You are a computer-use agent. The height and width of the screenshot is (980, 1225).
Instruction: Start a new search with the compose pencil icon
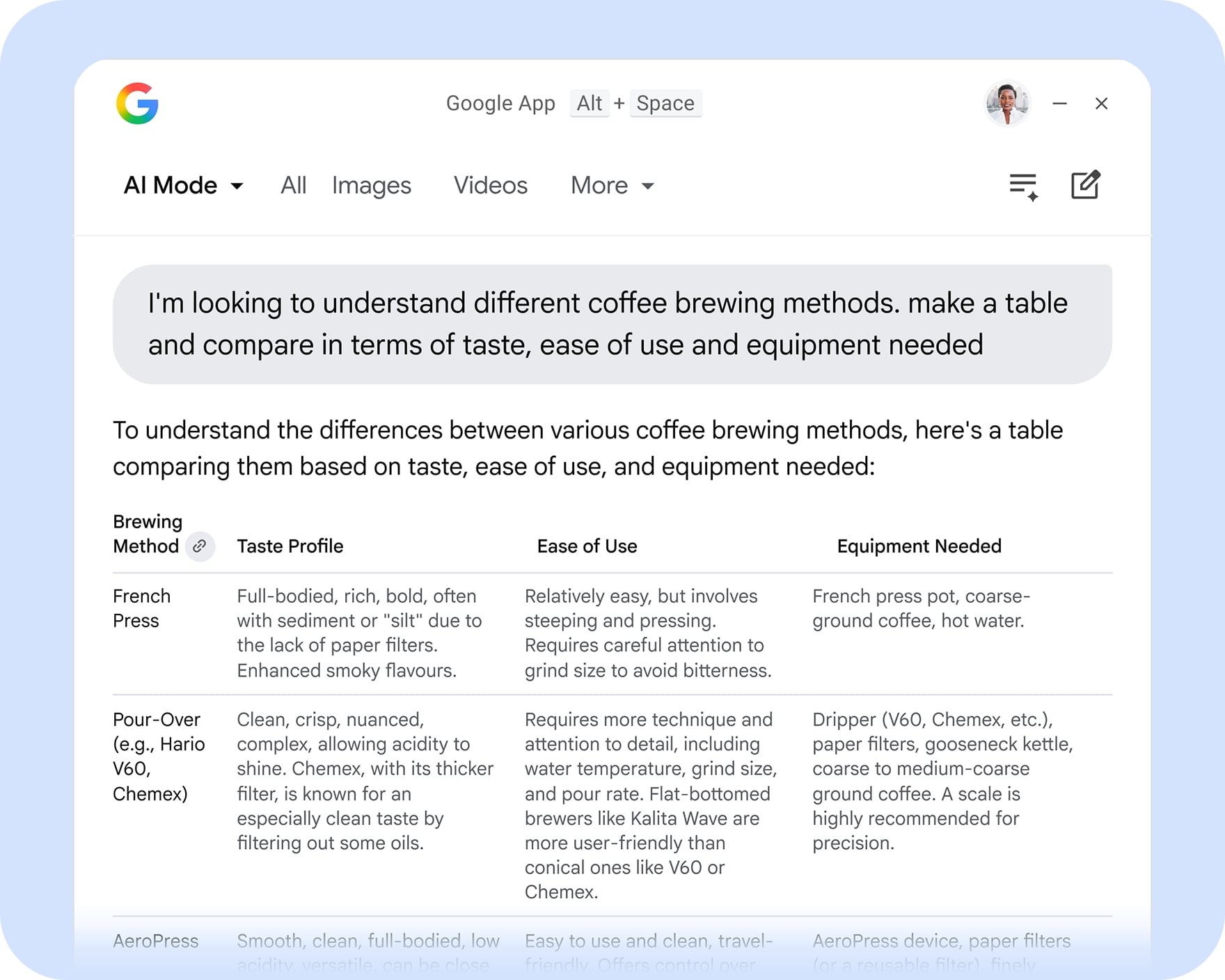tap(1085, 184)
